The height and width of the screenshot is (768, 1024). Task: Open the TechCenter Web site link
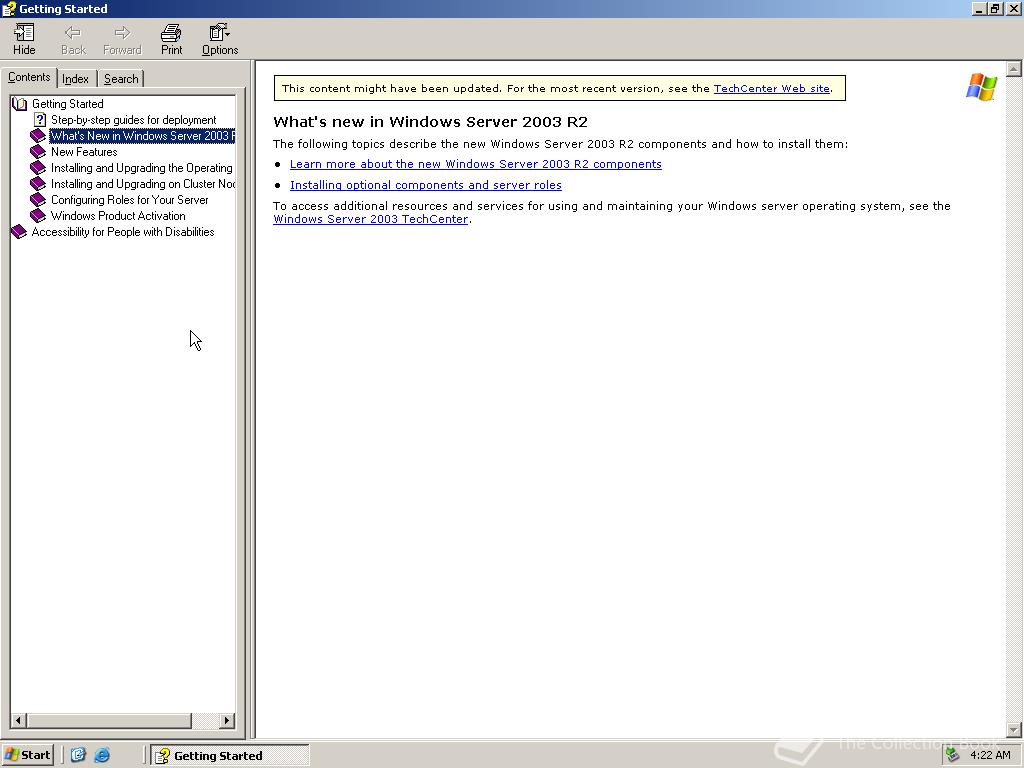click(x=771, y=88)
